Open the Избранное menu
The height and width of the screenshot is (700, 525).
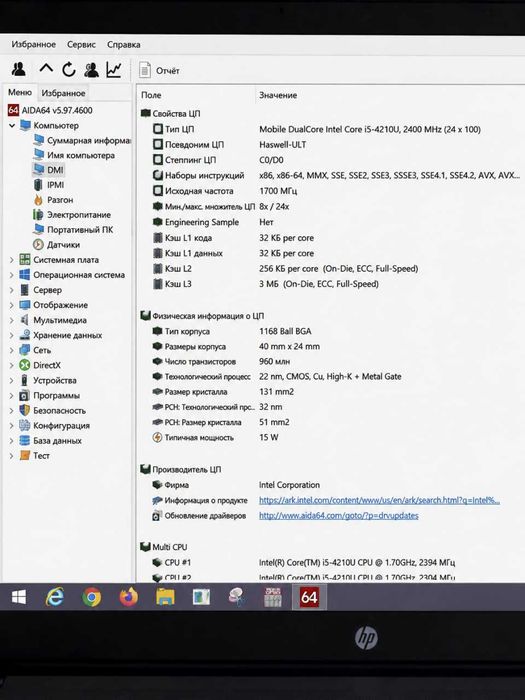point(33,45)
